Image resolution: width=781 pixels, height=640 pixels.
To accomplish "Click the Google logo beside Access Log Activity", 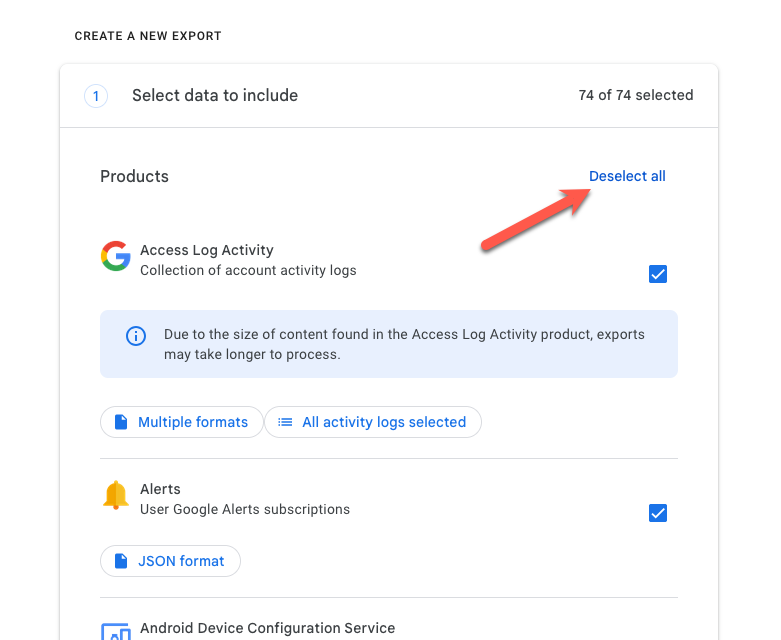I will 116,256.
